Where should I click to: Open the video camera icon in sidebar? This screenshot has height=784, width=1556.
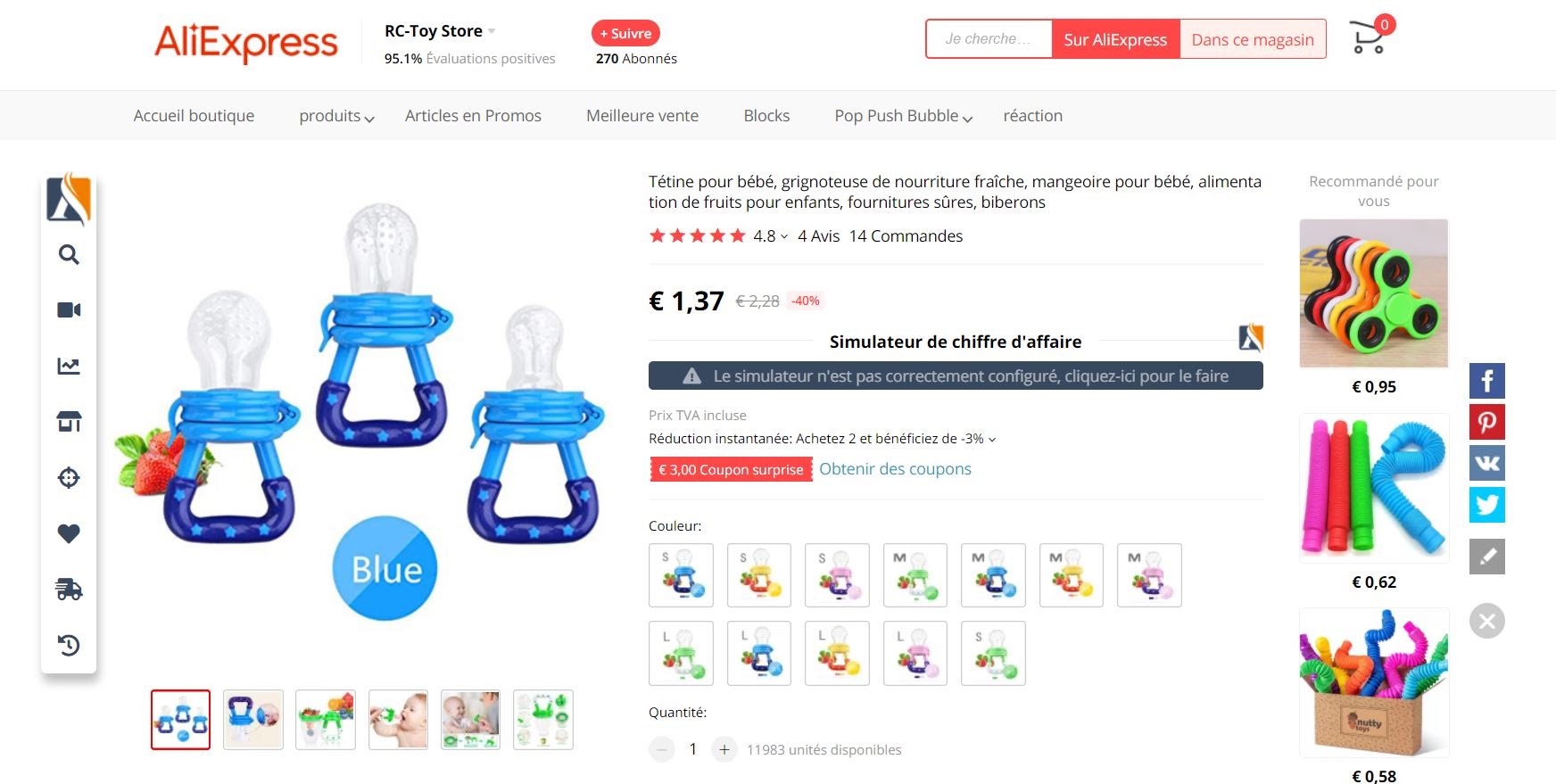pyautogui.click(x=69, y=309)
